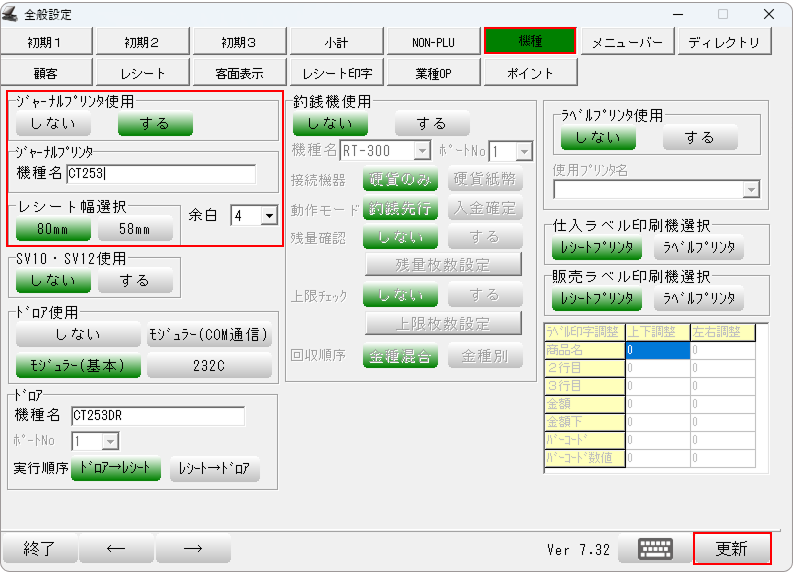Click the left arrow navigation button

116,549
